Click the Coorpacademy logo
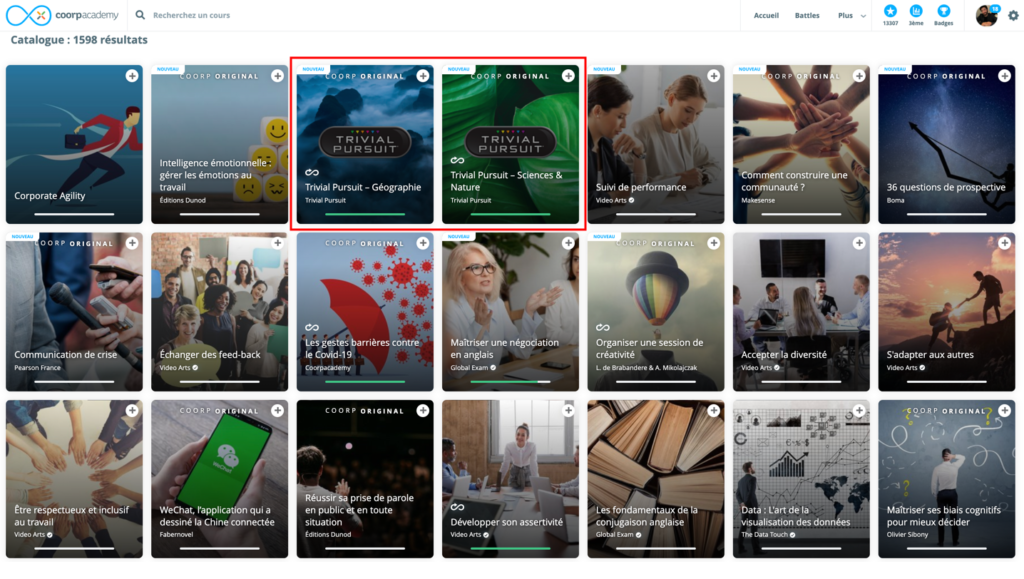The image size is (1024, 579). [x=63, y=15]
